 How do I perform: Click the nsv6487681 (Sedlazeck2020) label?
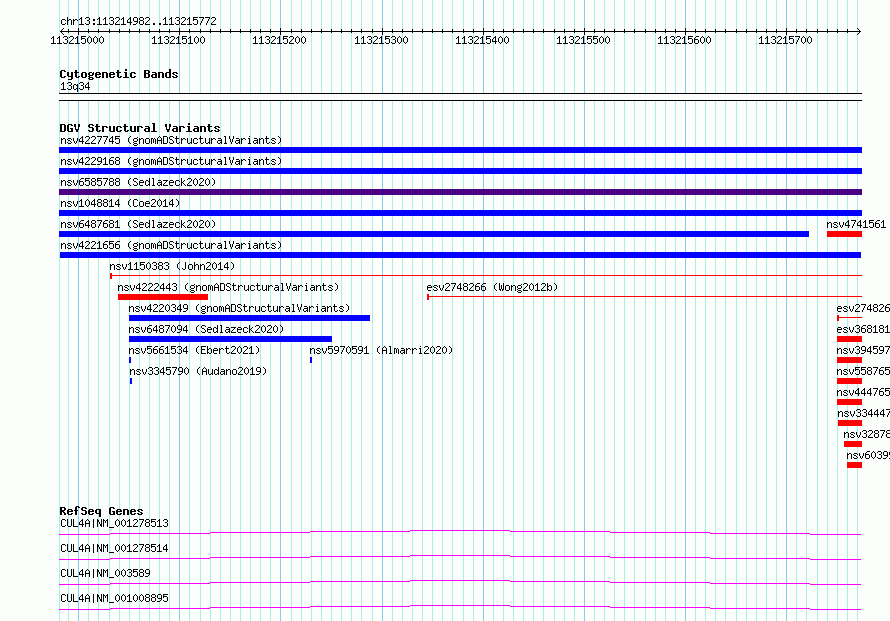pyautogui.click(x=138, y=224)
